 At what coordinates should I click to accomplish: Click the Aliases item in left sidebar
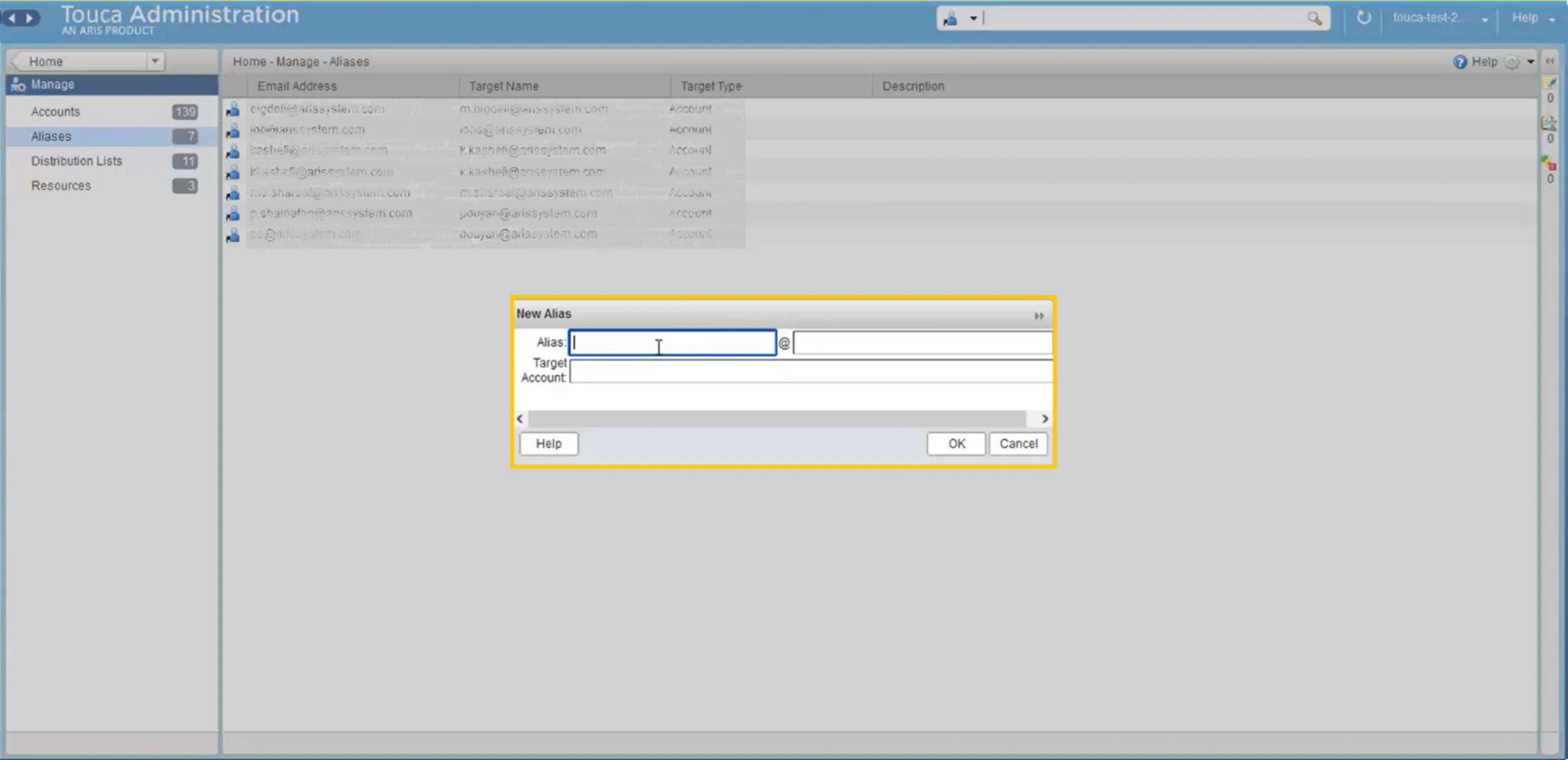(51, 136)
